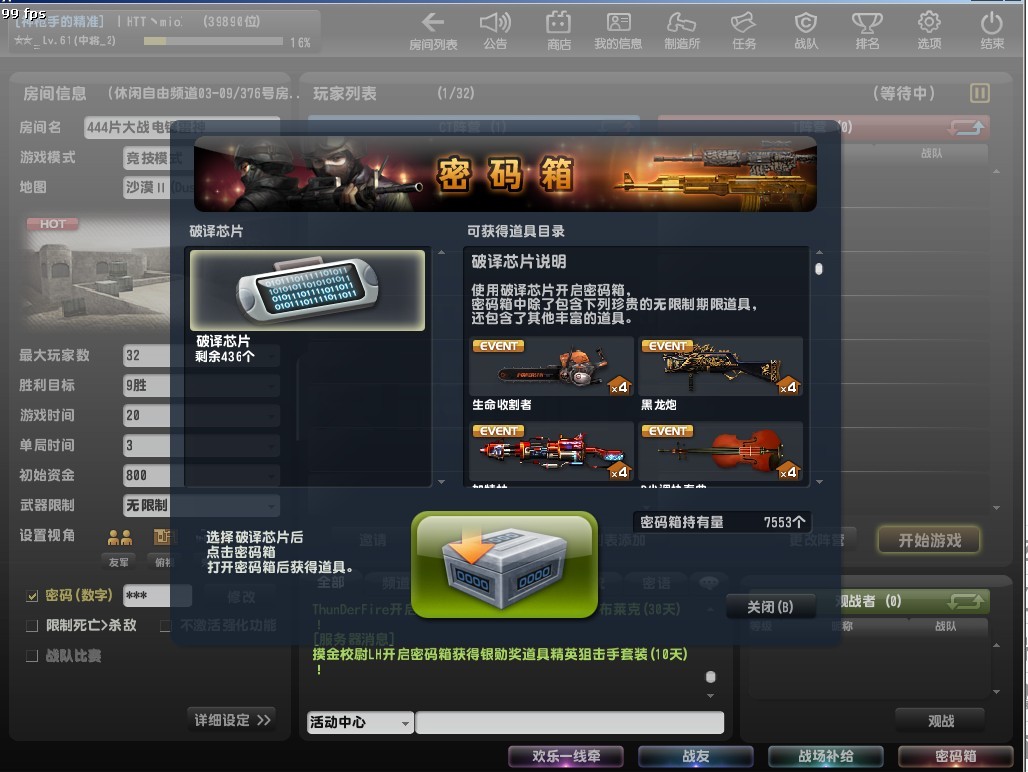The image size is (1028, 772).
Task: Toggle the 限制死亡>杀敌 checkbox
Action: coord(31,626)
